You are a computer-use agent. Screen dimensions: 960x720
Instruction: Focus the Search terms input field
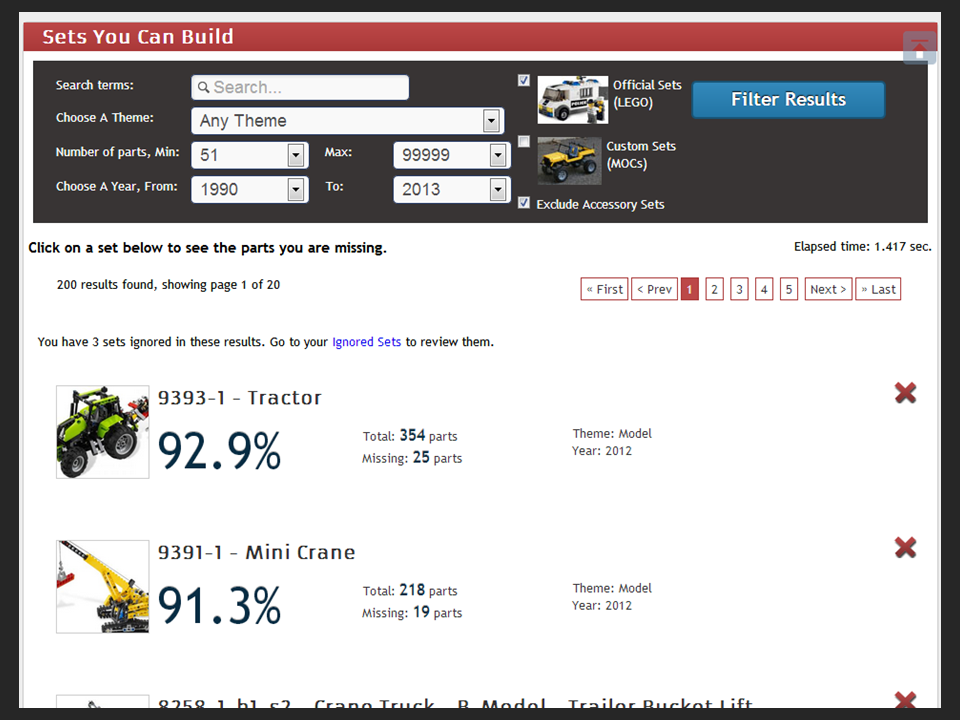click(x=300, y=88)
